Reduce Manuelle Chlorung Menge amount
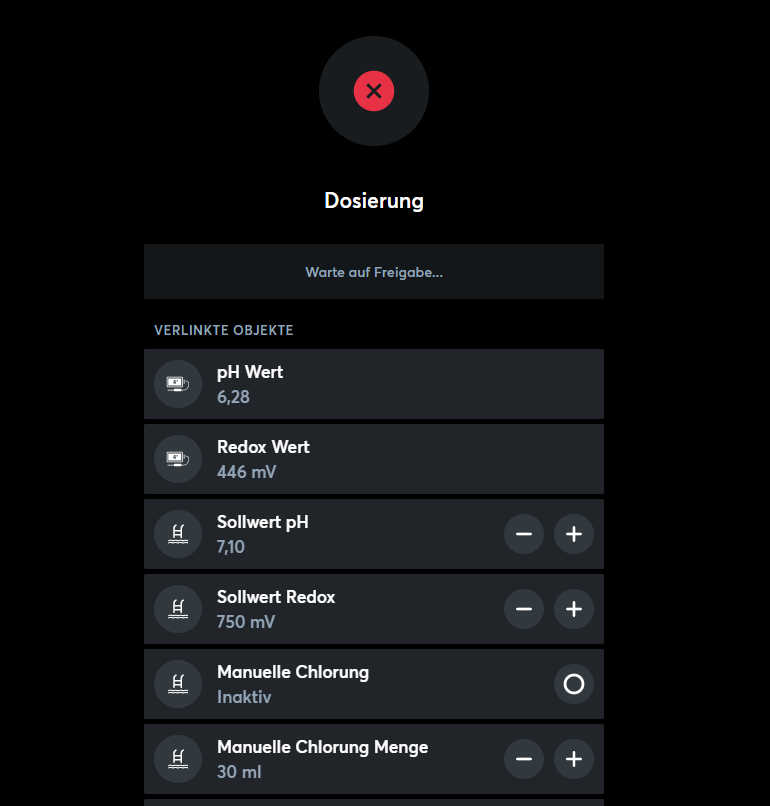 [524, 759]
